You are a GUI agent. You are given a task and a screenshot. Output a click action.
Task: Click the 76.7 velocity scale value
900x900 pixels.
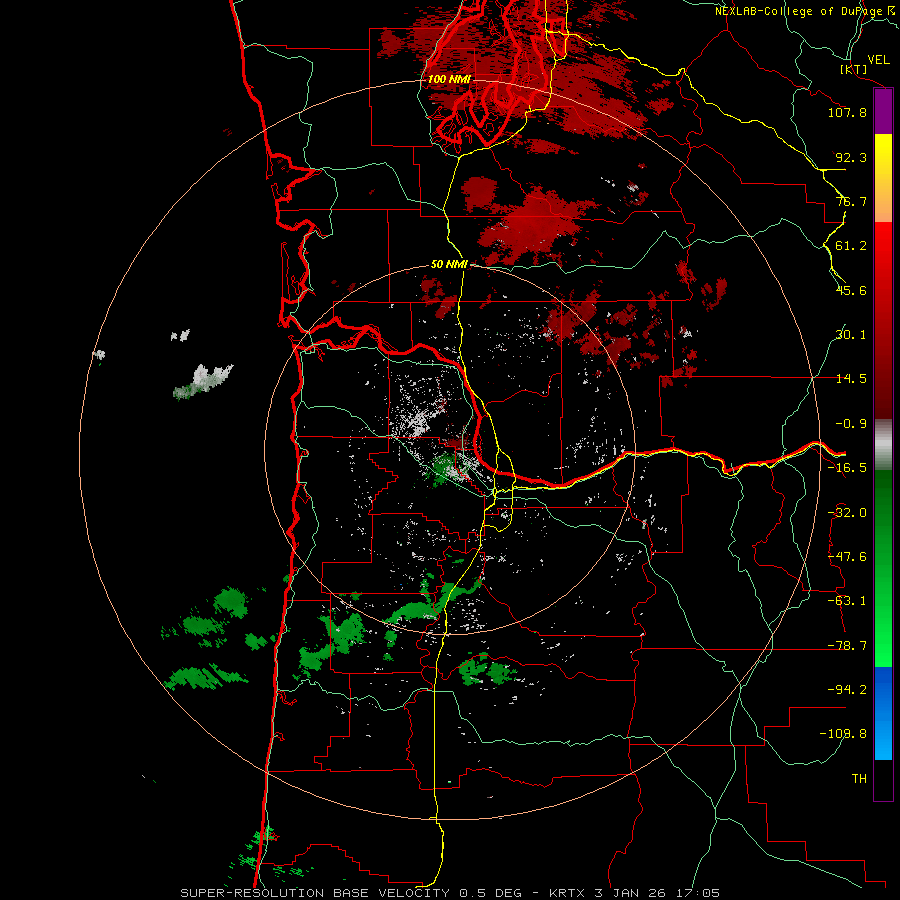[851, 201]
